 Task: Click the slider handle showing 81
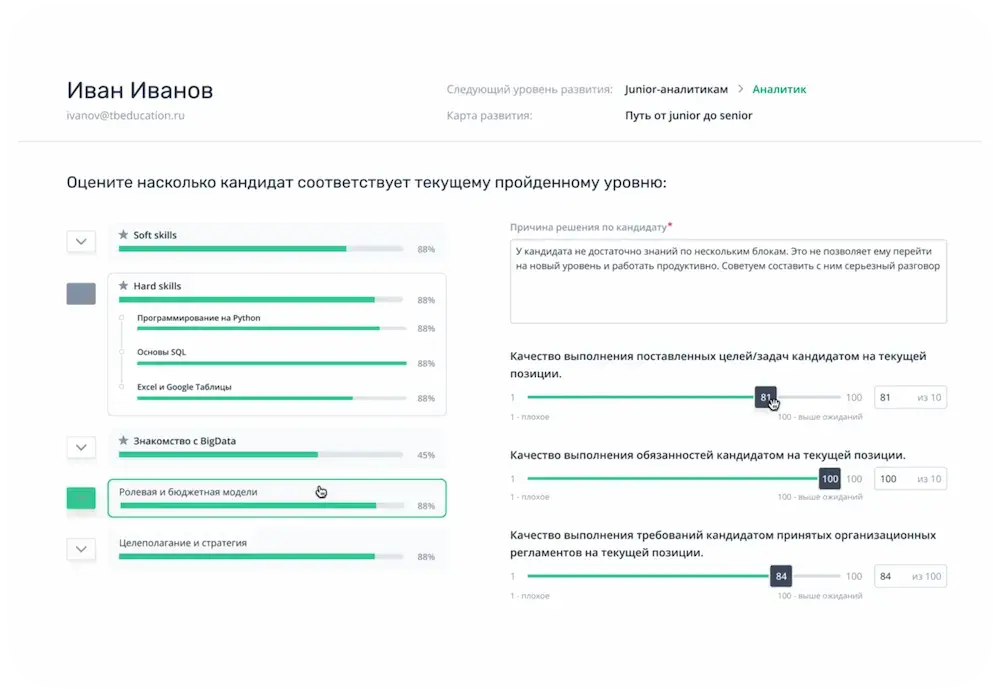(765, 397)
